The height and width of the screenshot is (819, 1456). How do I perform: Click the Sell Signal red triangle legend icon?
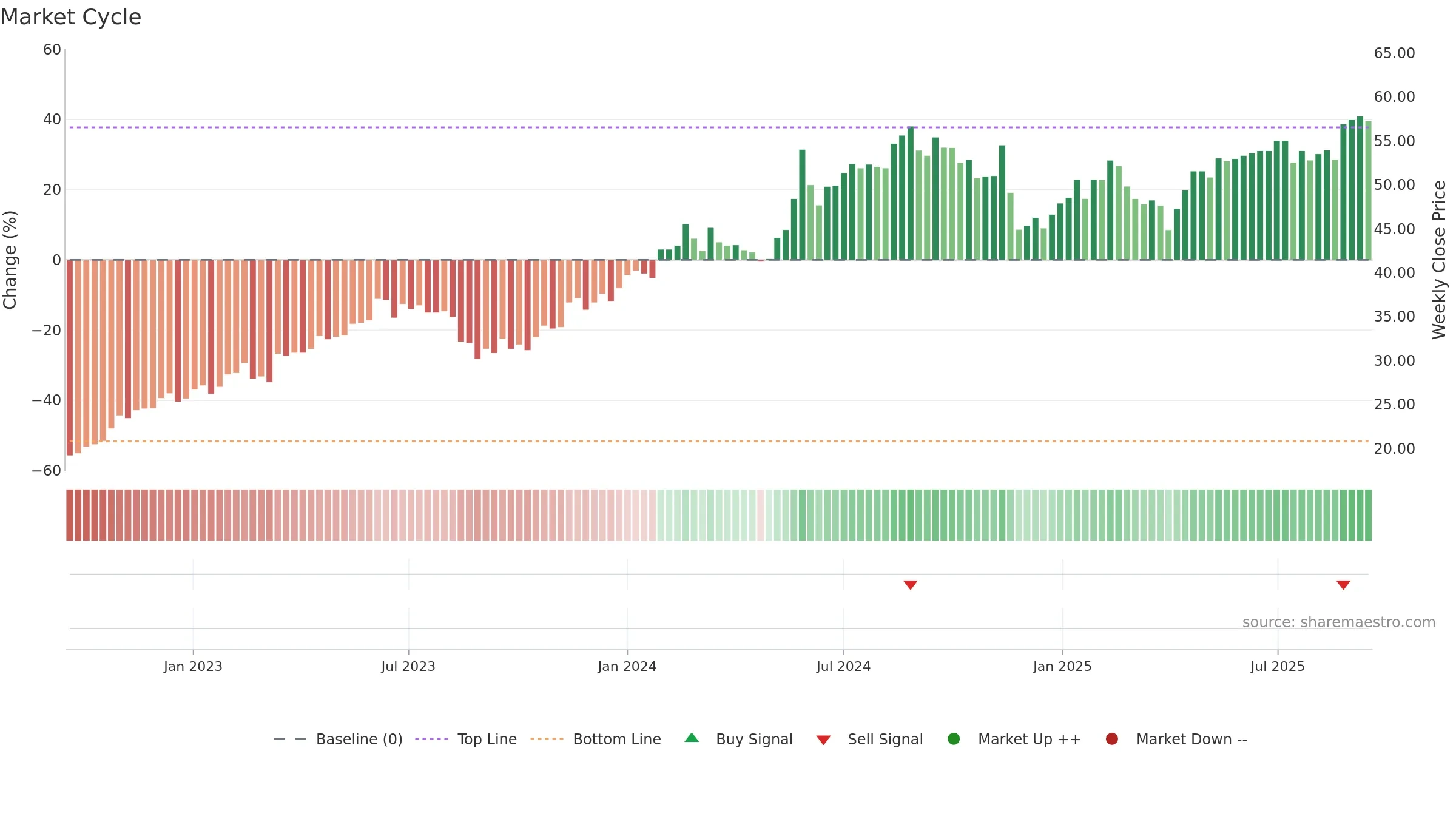click(823, 740)
